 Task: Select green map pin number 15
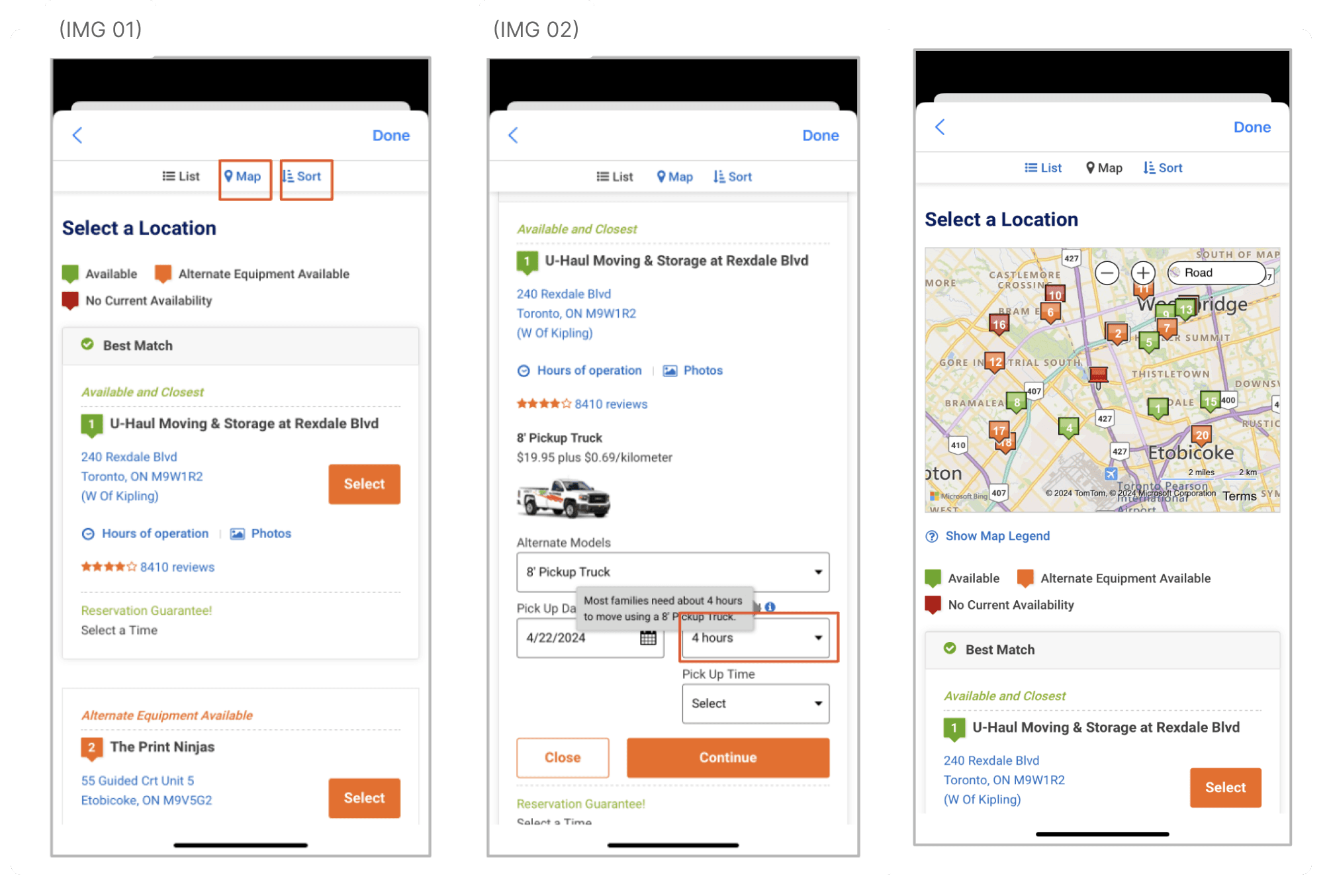[x=1210, y=402]
